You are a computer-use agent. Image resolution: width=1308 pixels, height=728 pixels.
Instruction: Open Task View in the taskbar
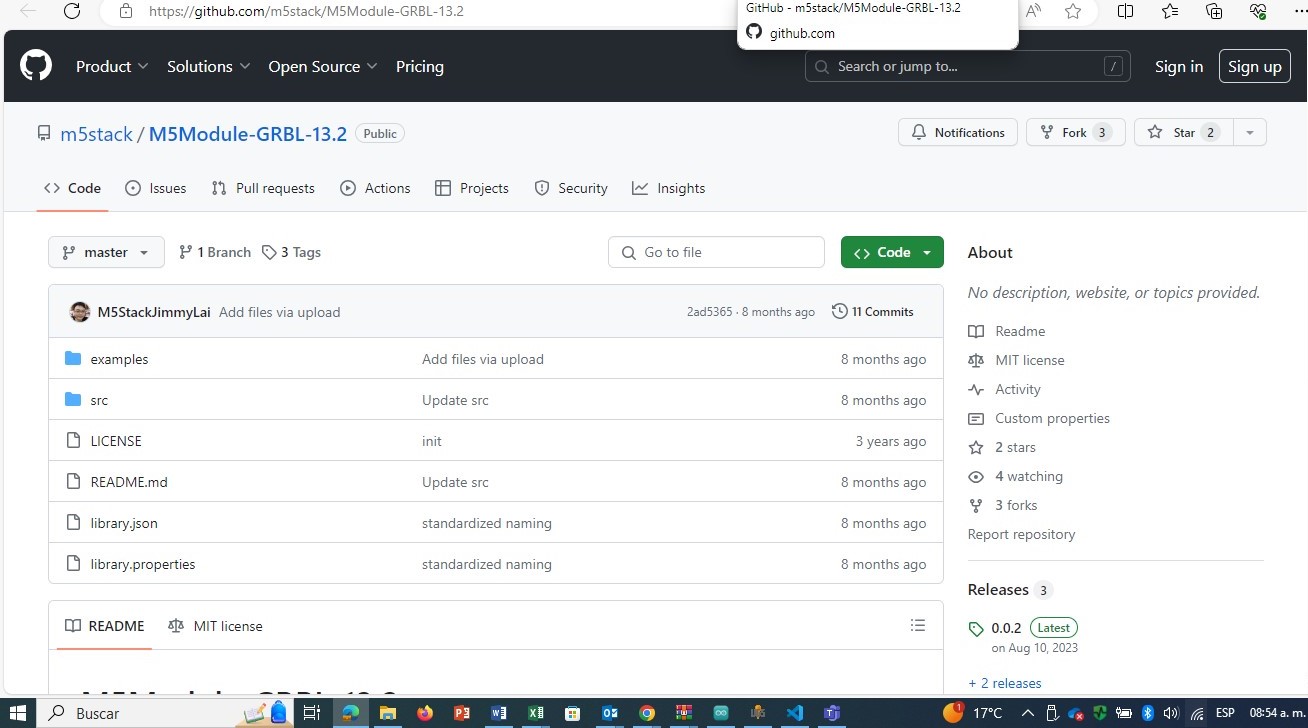(x=311, y=713)
